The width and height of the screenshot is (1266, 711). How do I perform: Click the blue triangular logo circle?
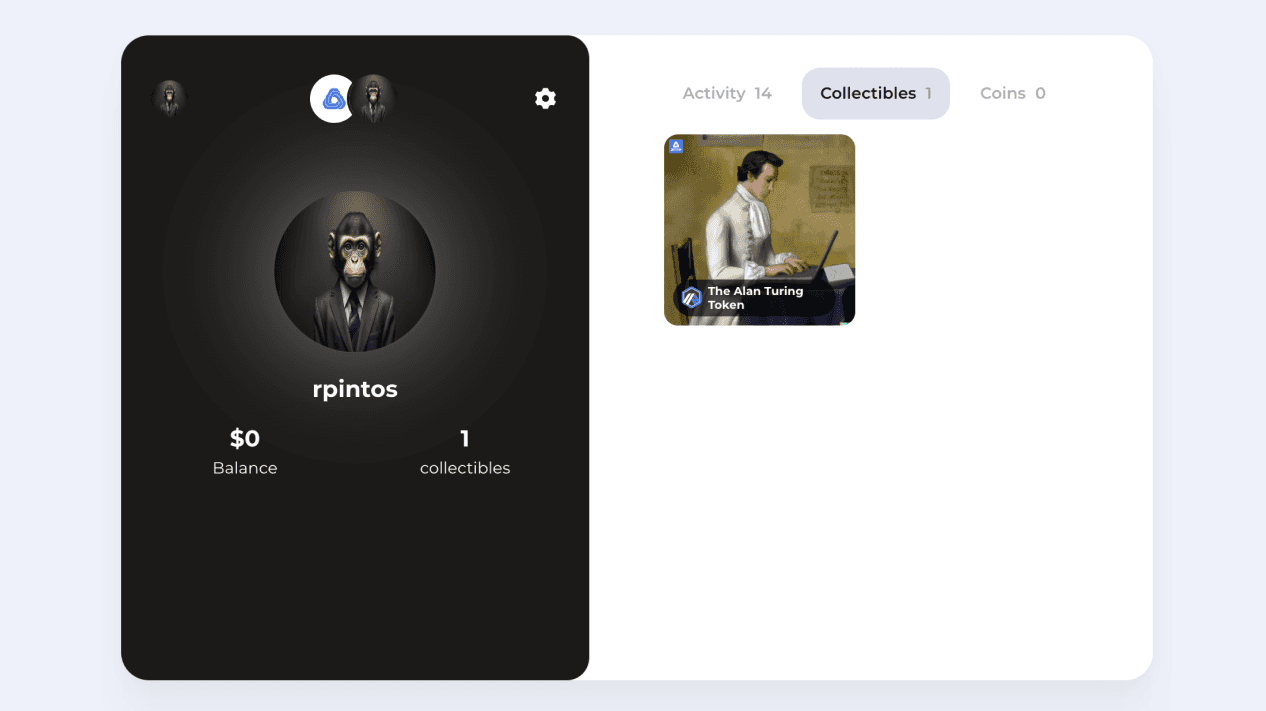[x=333, y=99]
